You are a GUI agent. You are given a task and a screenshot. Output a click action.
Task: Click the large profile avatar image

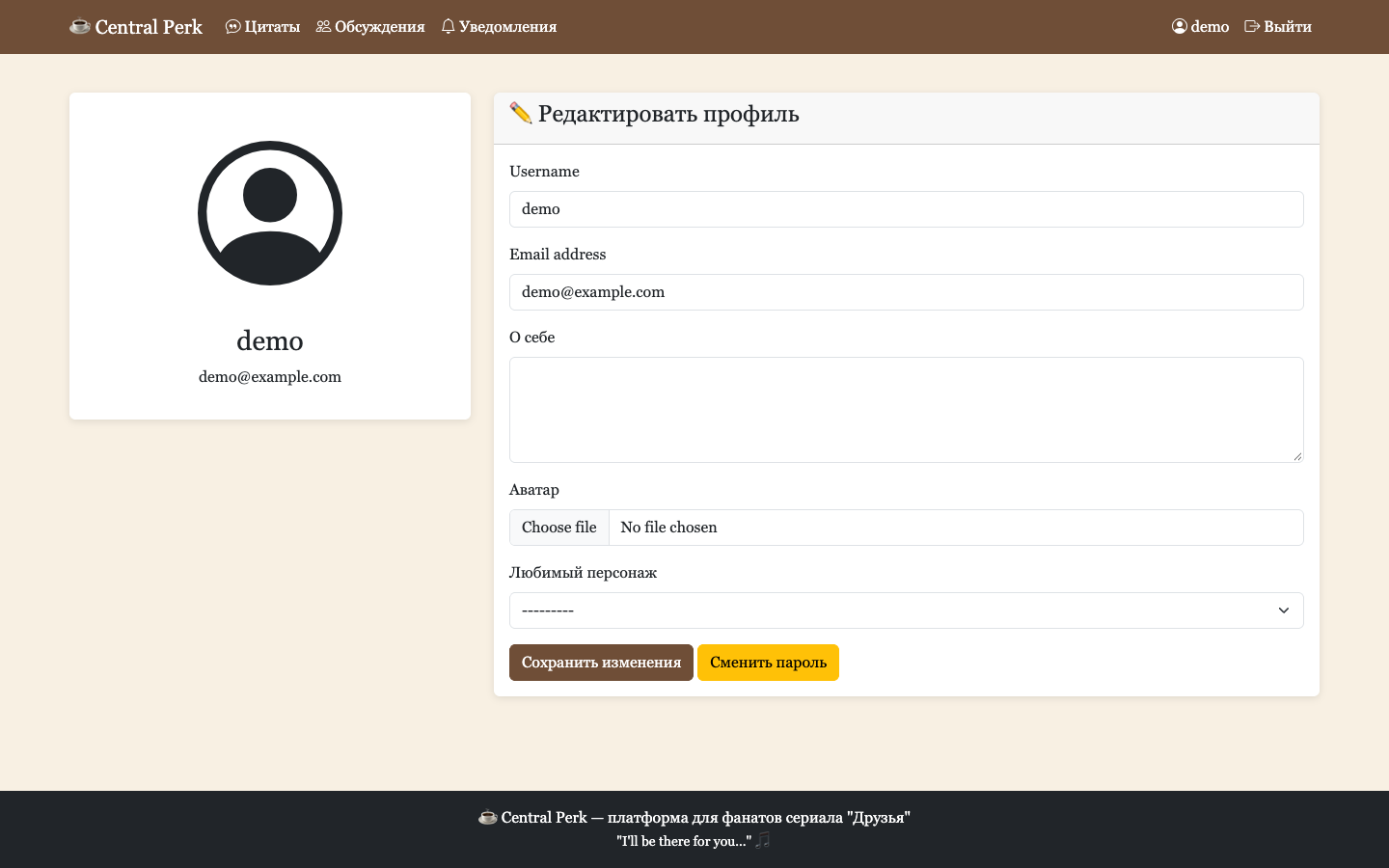click(x=270, y=213)
